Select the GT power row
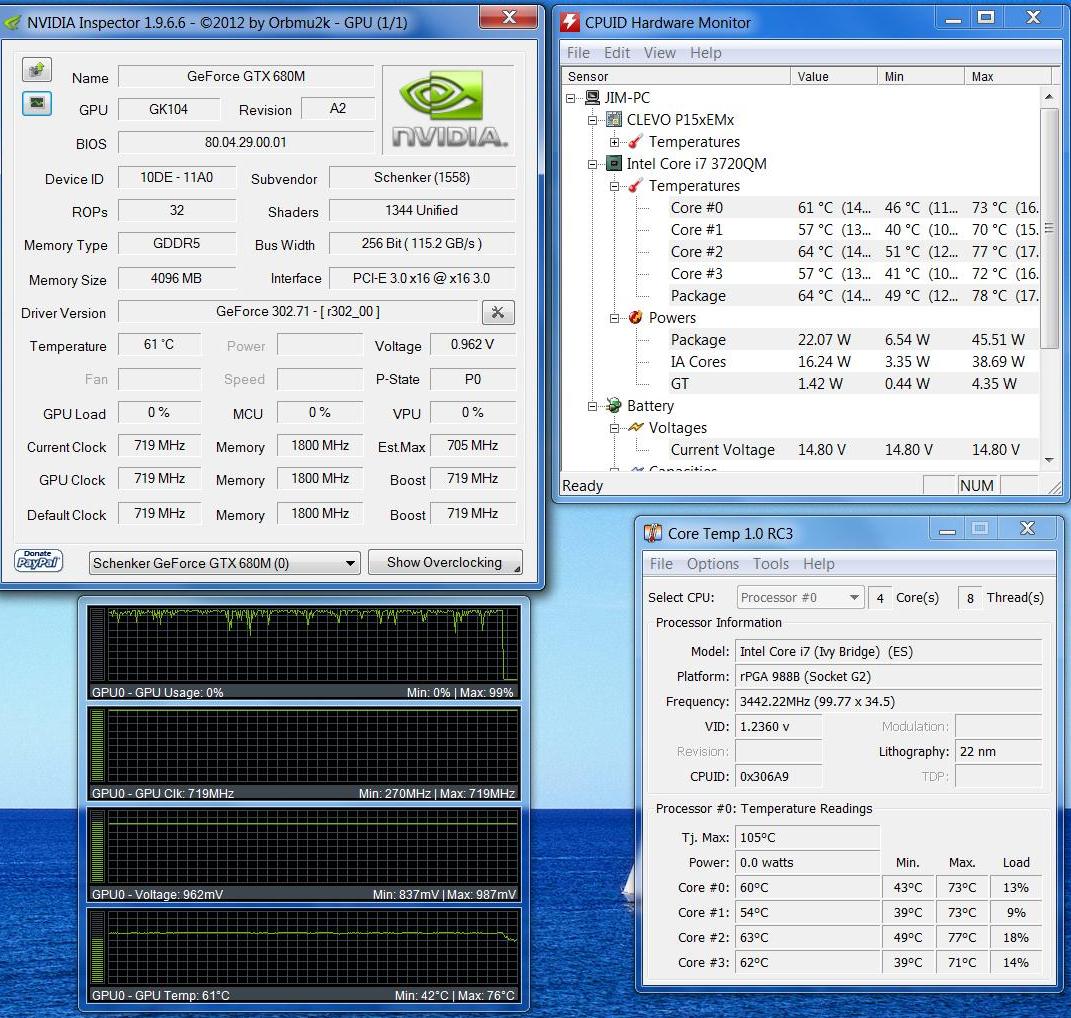 (x=854, y=383)
